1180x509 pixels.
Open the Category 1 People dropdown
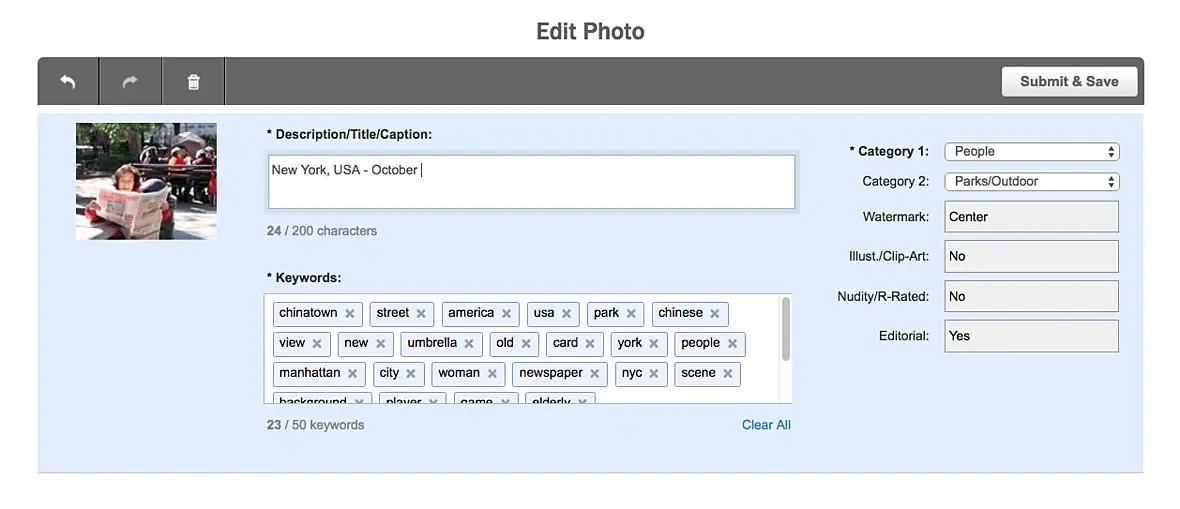pos(1031,152)
